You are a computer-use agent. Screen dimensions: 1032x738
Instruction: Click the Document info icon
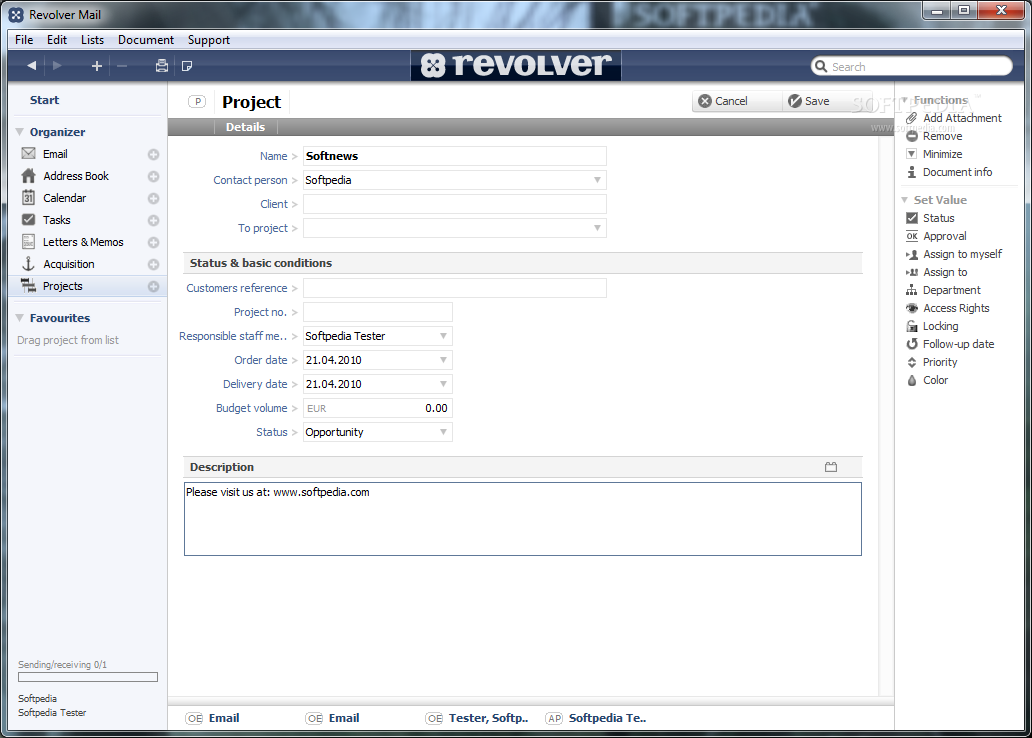(912, 172)
